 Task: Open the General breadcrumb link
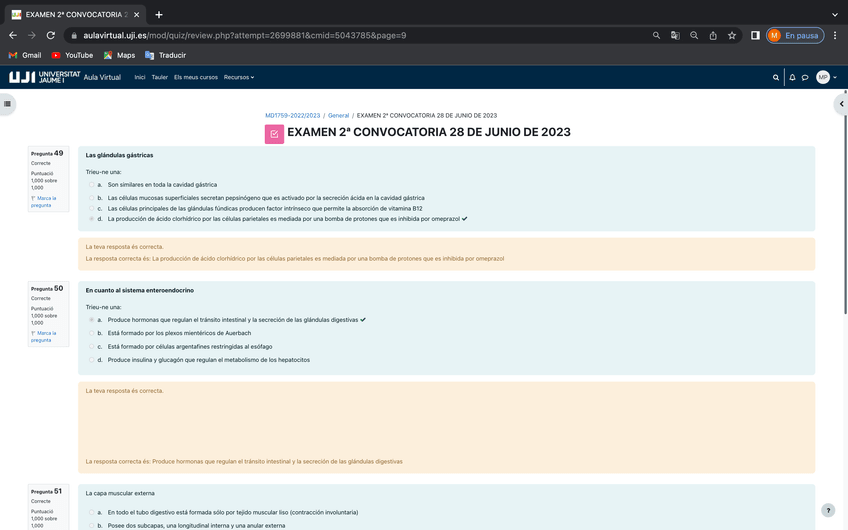pyautogui.click(x=339, y=116)
